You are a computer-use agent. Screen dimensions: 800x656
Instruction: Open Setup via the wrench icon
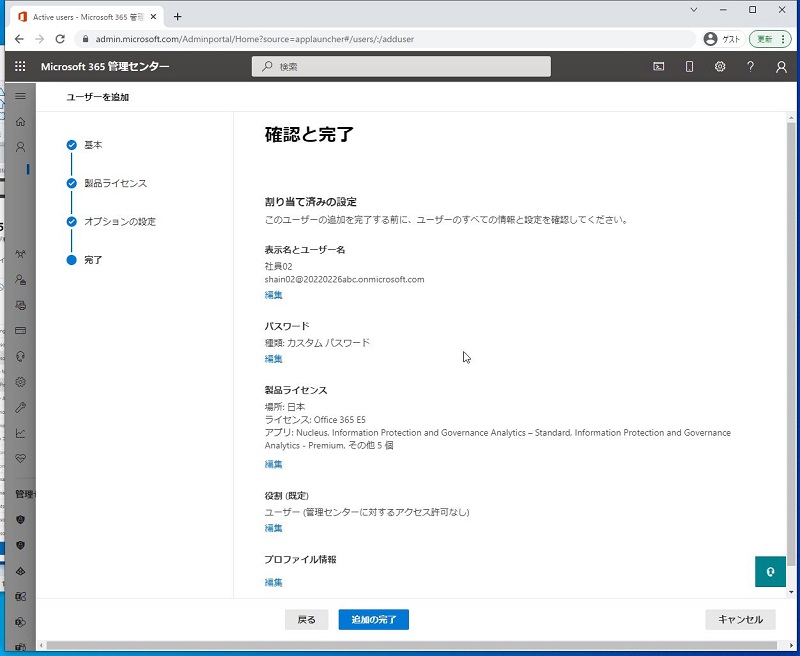pos(20,407)
